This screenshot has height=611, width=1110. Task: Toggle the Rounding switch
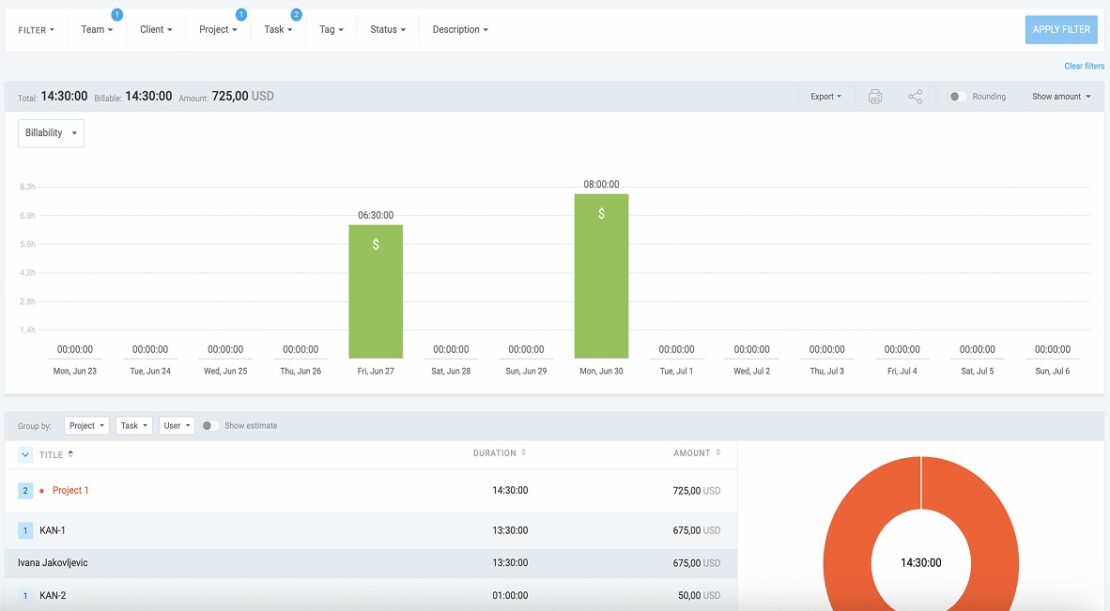click(957, 96)
